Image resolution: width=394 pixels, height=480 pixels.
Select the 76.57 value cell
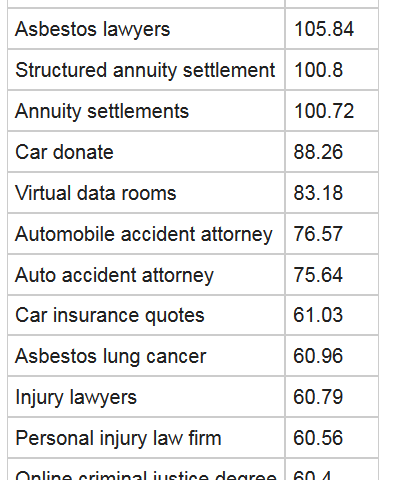(x=332, y=234)
